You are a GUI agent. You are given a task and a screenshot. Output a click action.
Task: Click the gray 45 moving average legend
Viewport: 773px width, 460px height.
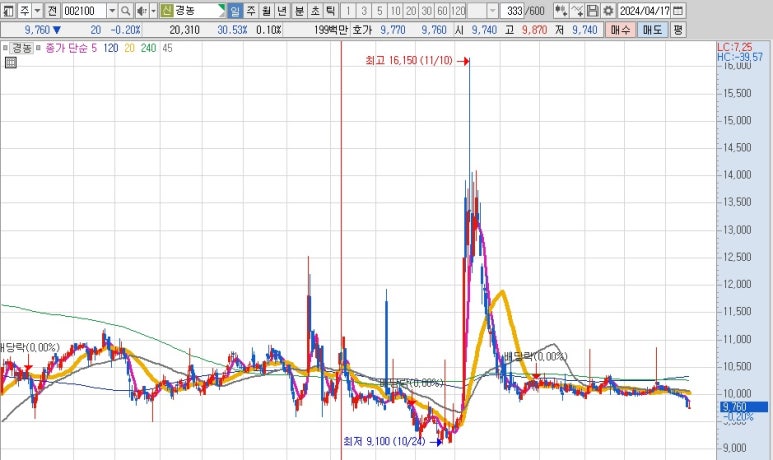(x=167, y=48)
